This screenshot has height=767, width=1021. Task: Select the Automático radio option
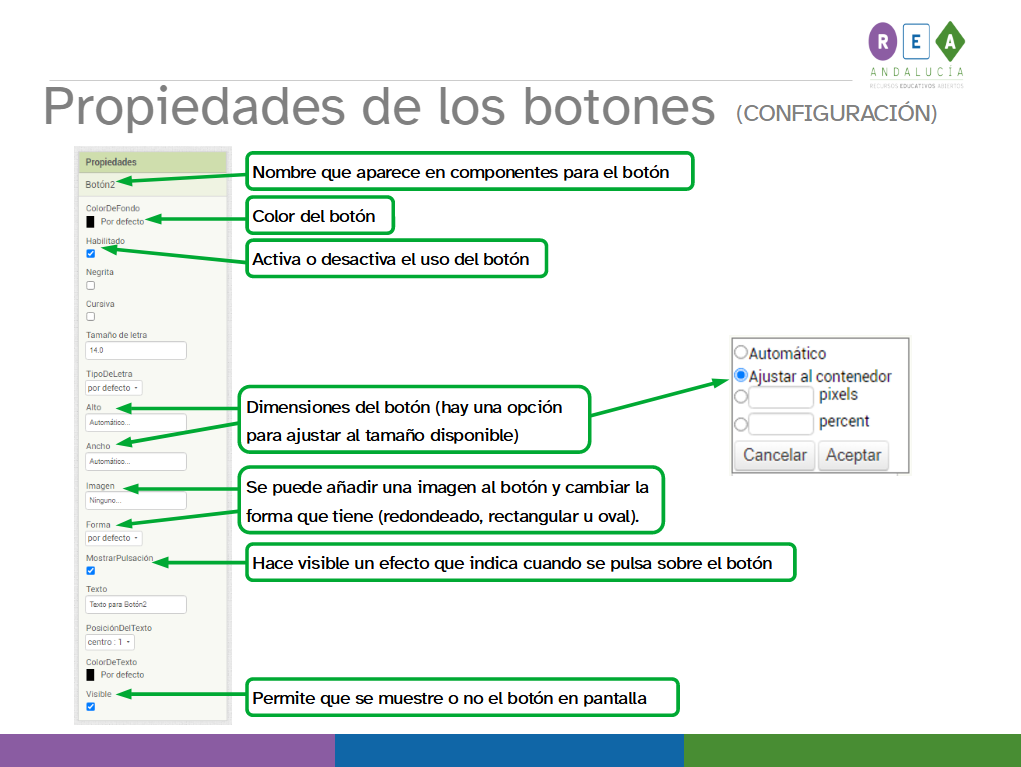[x=741, y=352]
